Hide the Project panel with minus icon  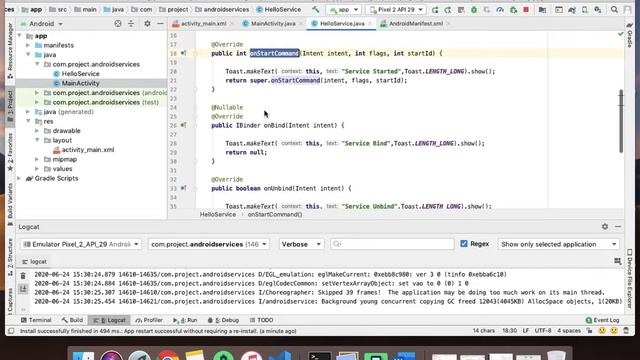(160, 24)
